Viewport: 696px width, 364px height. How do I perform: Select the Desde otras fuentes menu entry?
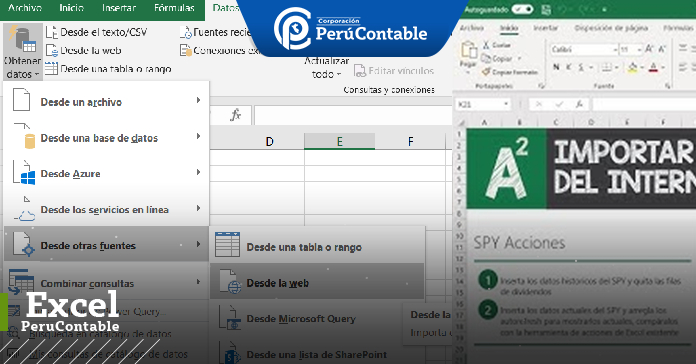point(107,245)
